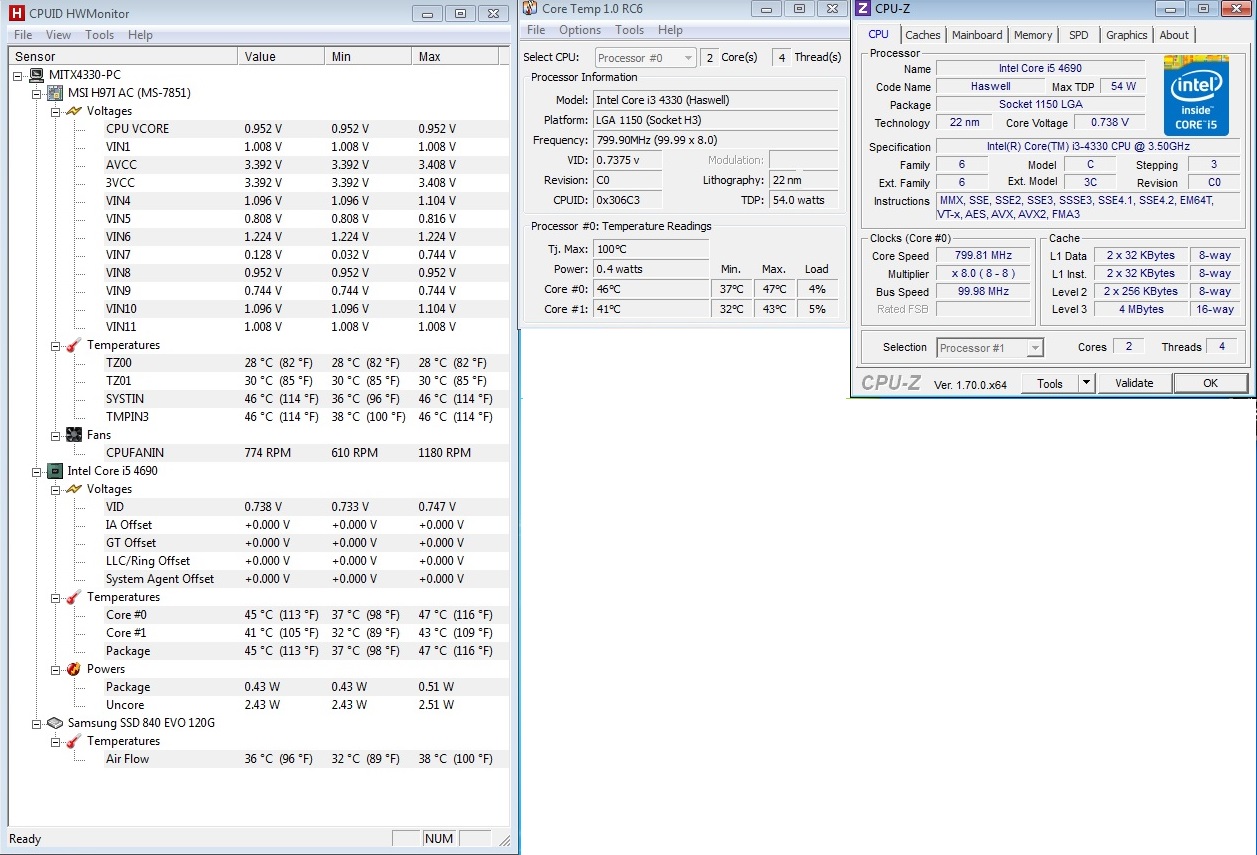This screenshot has height=855, width=1257.
Task: Switch to the Memory tab in CPU-Z
Action: pos(1033,35)
